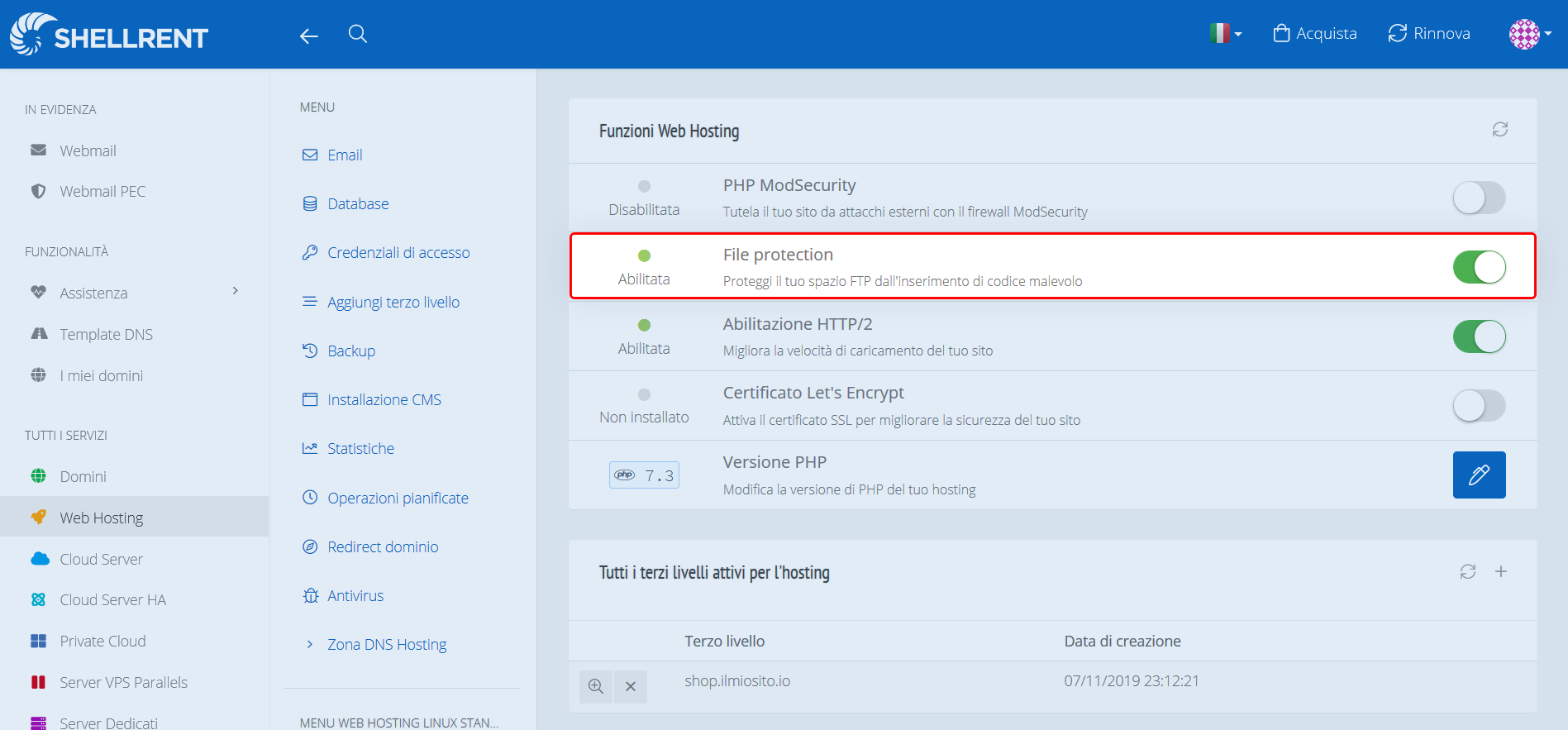The image size is (1568, 730).
Task: Open the Antivirus link
Action: coord(355,595)
